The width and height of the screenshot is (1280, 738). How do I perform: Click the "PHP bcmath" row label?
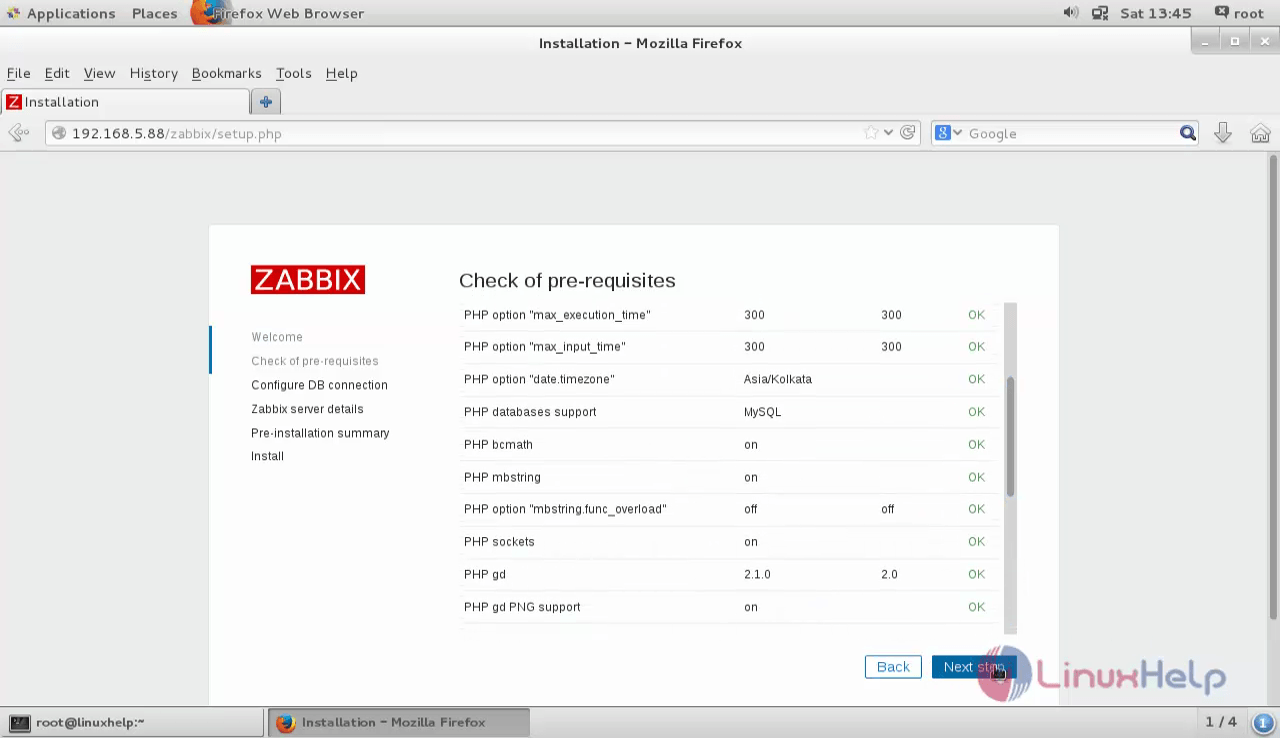pos(498,444)
